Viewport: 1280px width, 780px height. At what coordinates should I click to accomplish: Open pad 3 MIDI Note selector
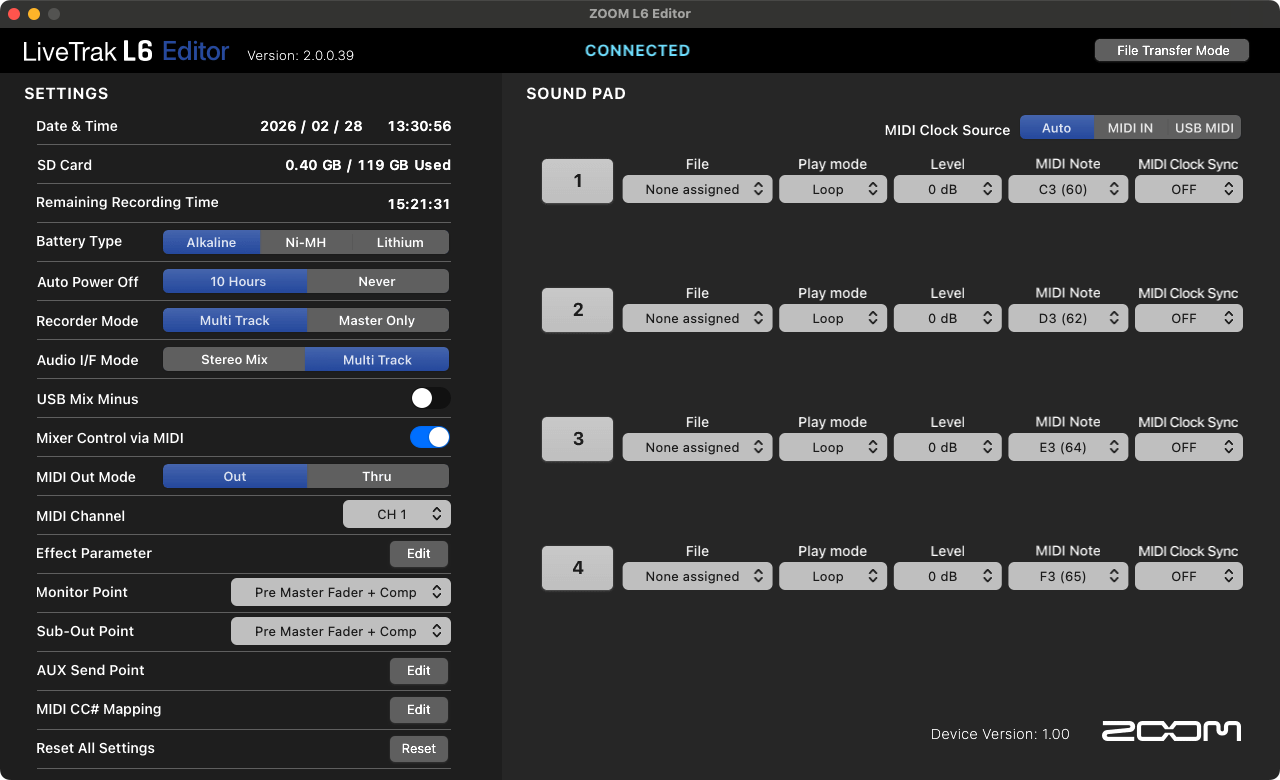tap(1068, 448)
